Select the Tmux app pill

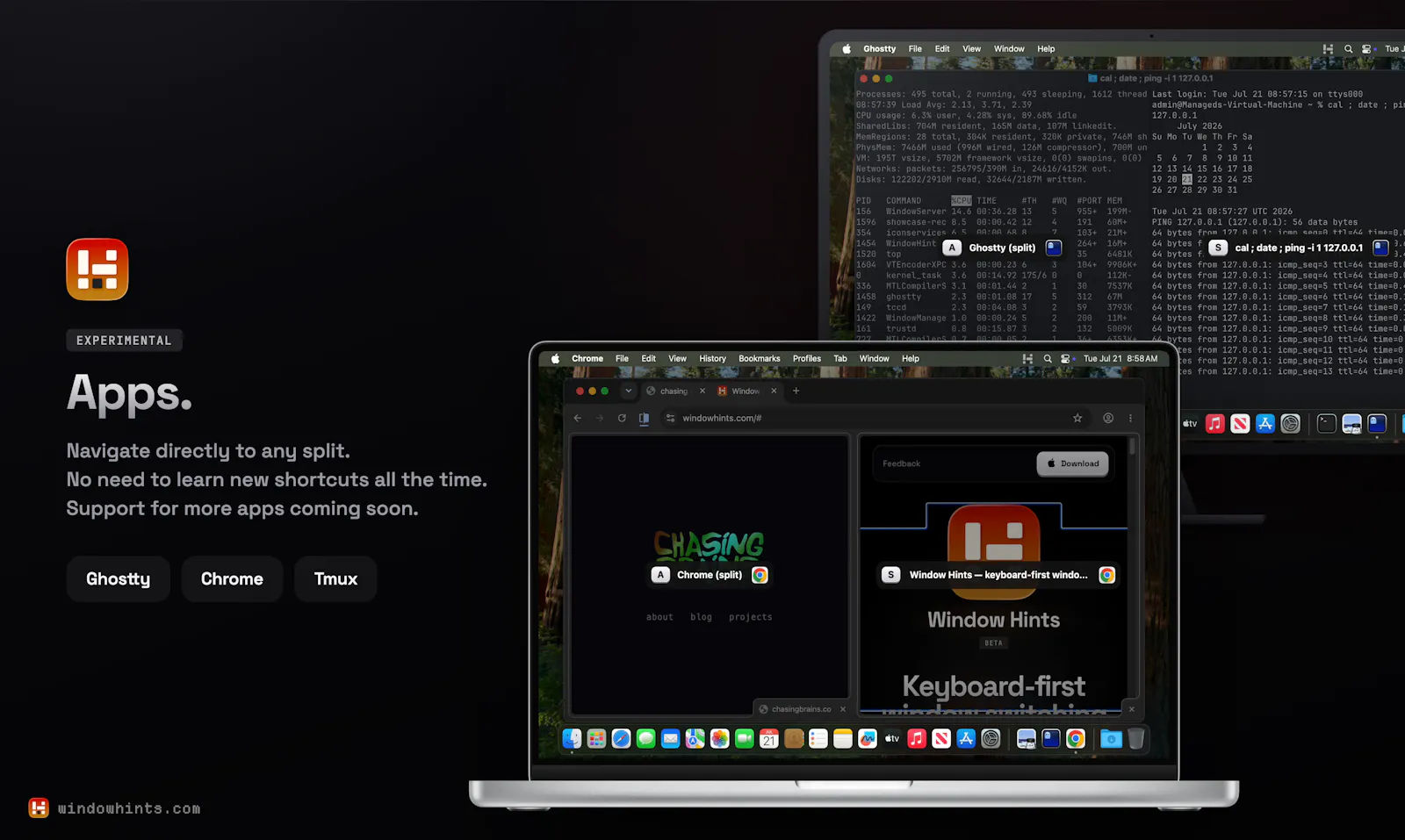coord(335,578)
